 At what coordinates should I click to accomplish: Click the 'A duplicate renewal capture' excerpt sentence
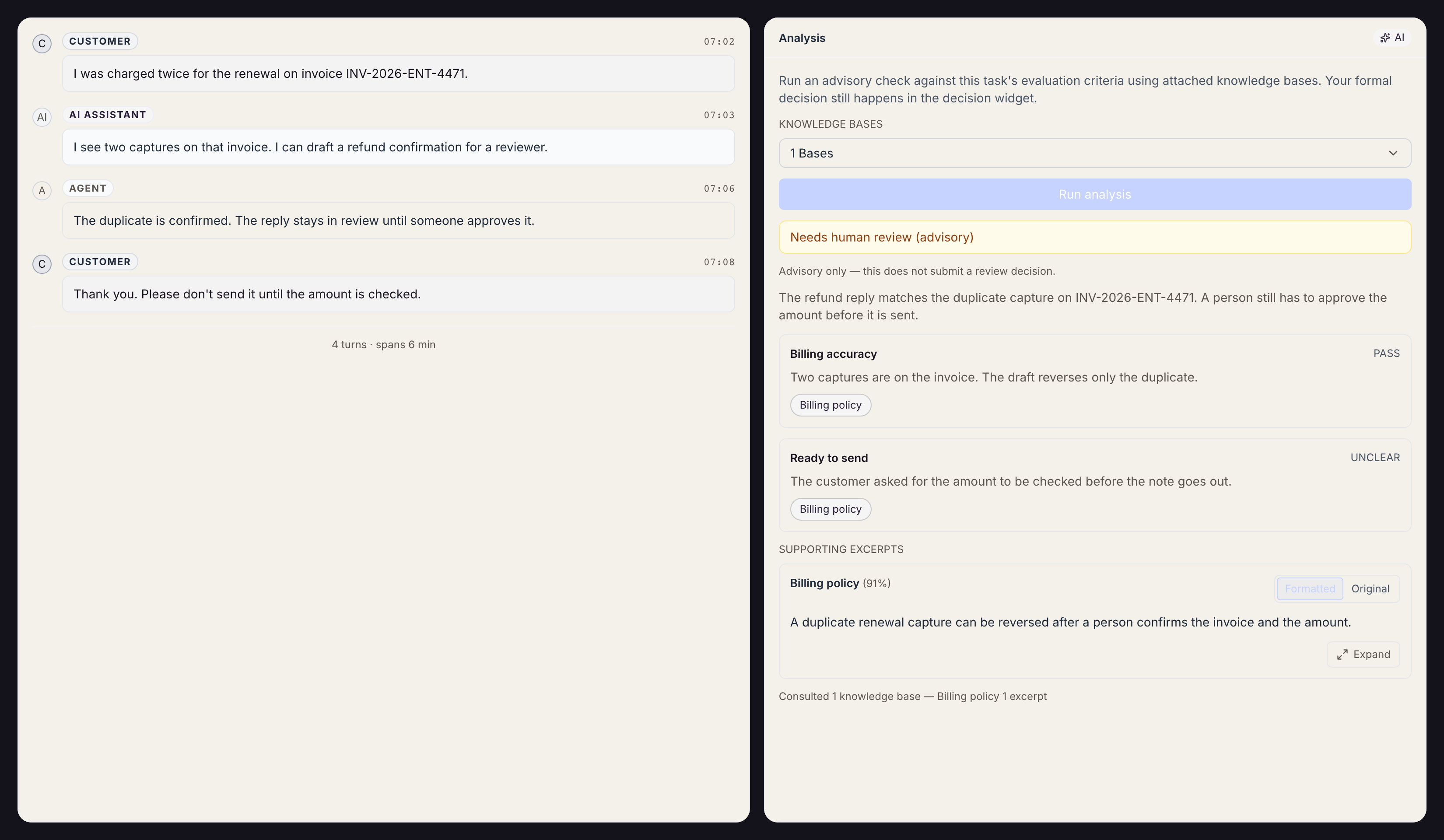pos(1070,622)
